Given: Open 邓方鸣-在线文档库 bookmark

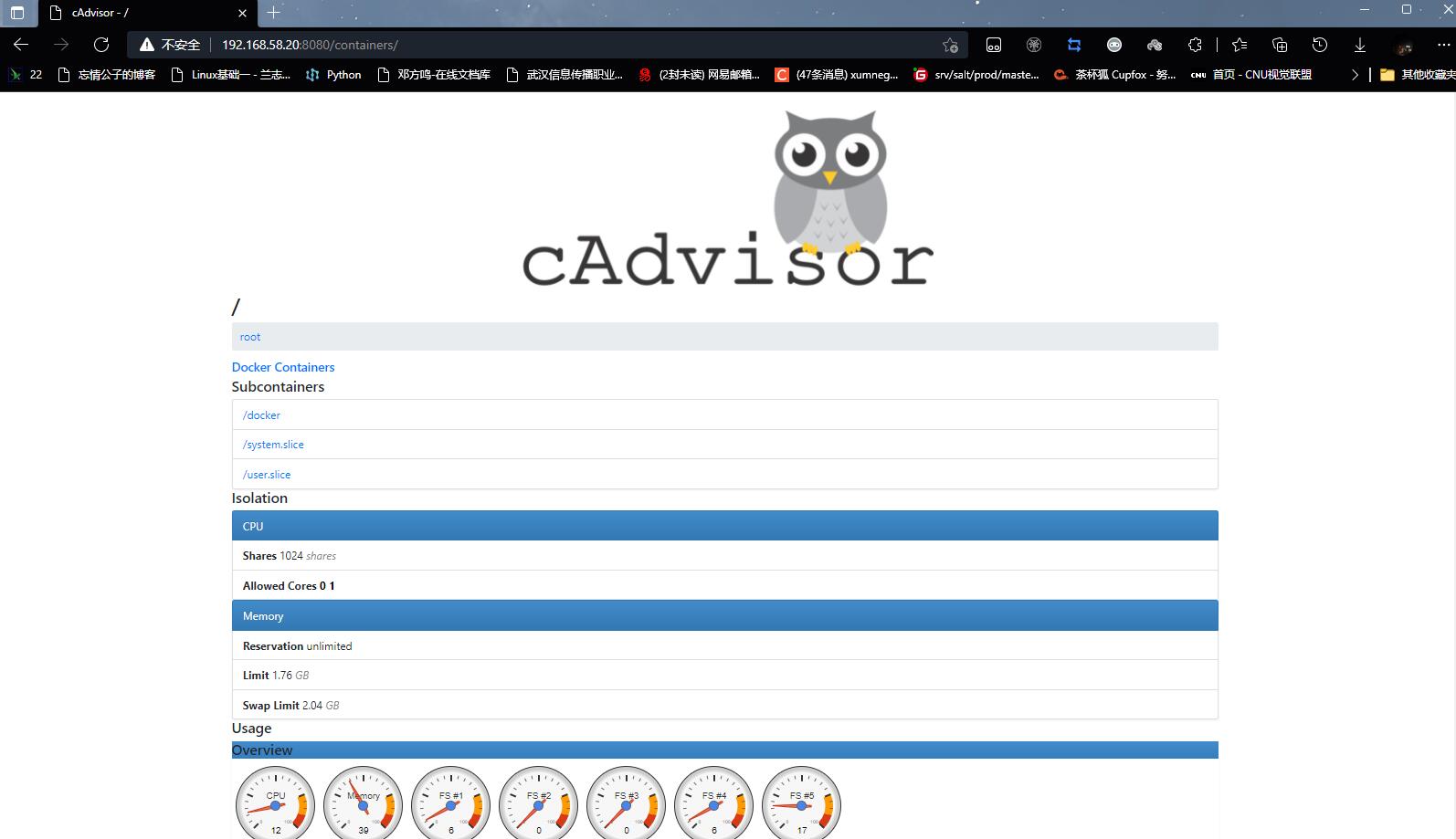Looking at the screenshot, I should coord(434,75).
